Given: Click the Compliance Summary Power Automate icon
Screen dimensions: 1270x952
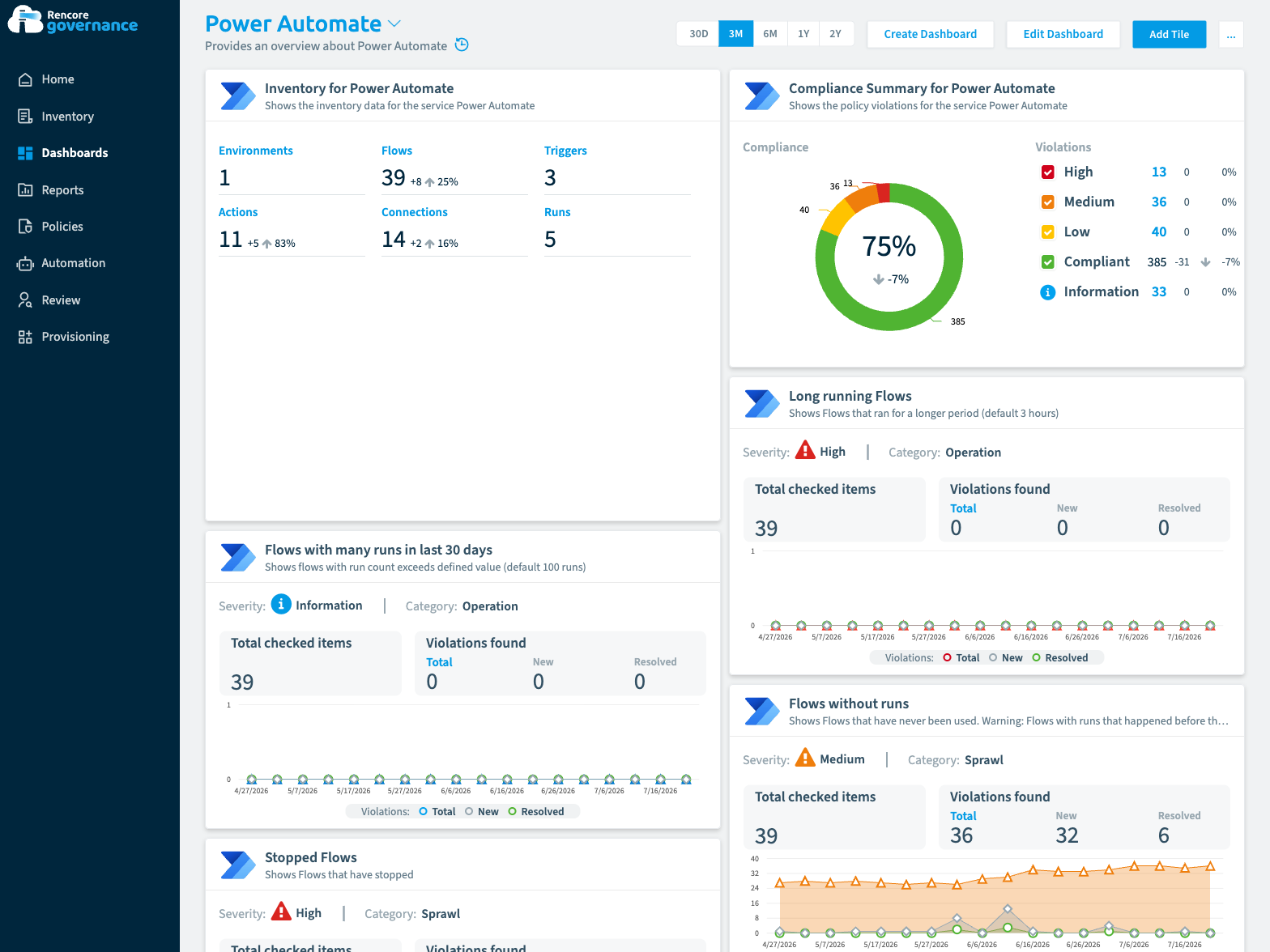Looking at the screenshot, I should [x=762, y=96].
